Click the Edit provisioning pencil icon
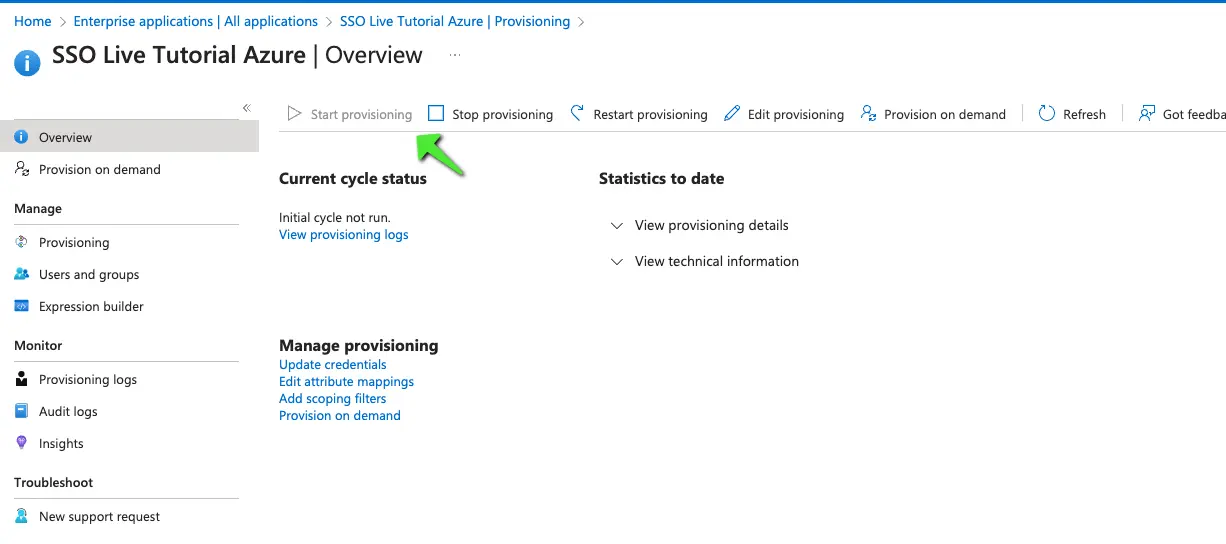 732,114
